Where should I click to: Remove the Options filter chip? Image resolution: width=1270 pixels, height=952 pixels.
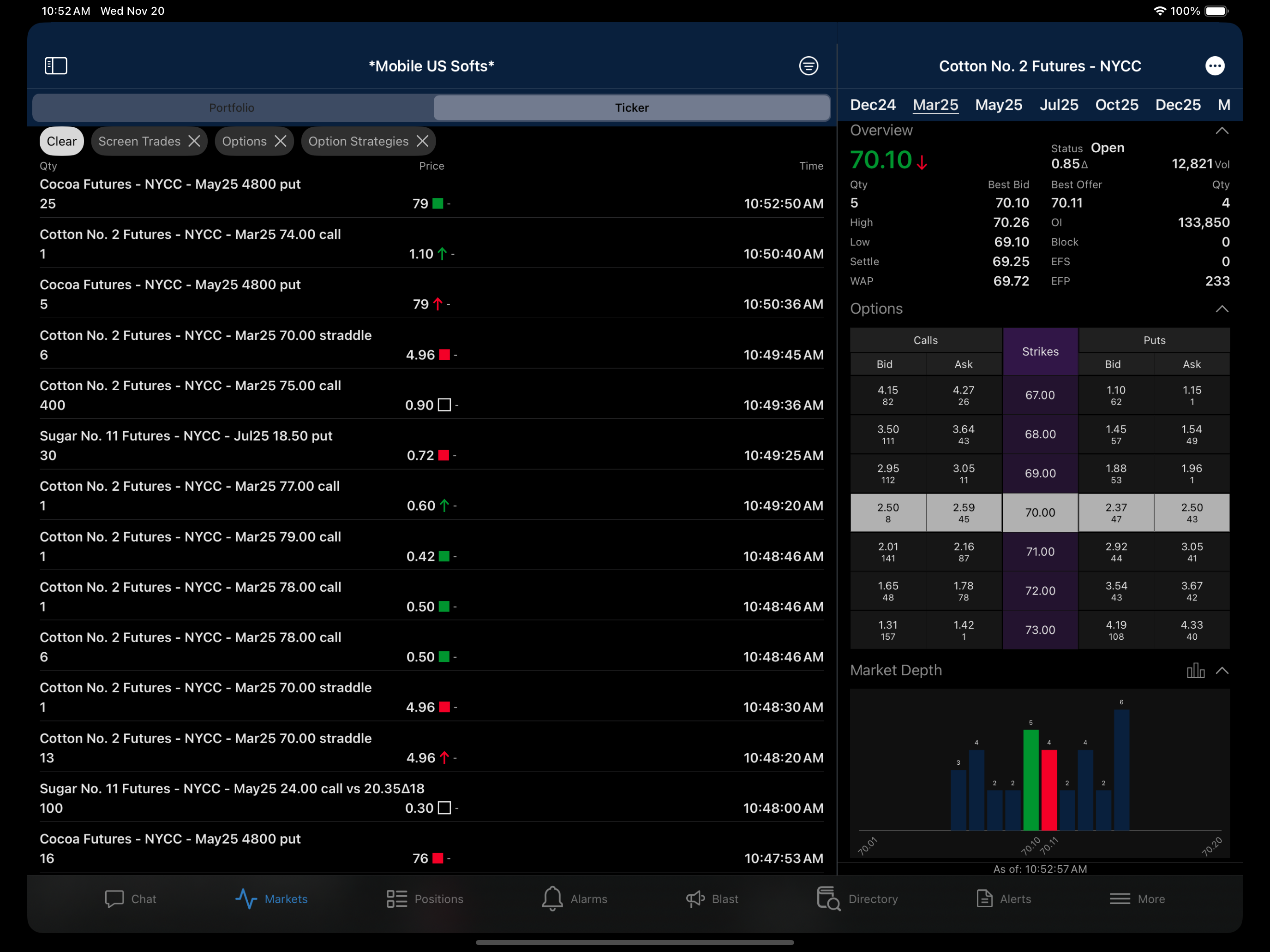tap(280, 141)
